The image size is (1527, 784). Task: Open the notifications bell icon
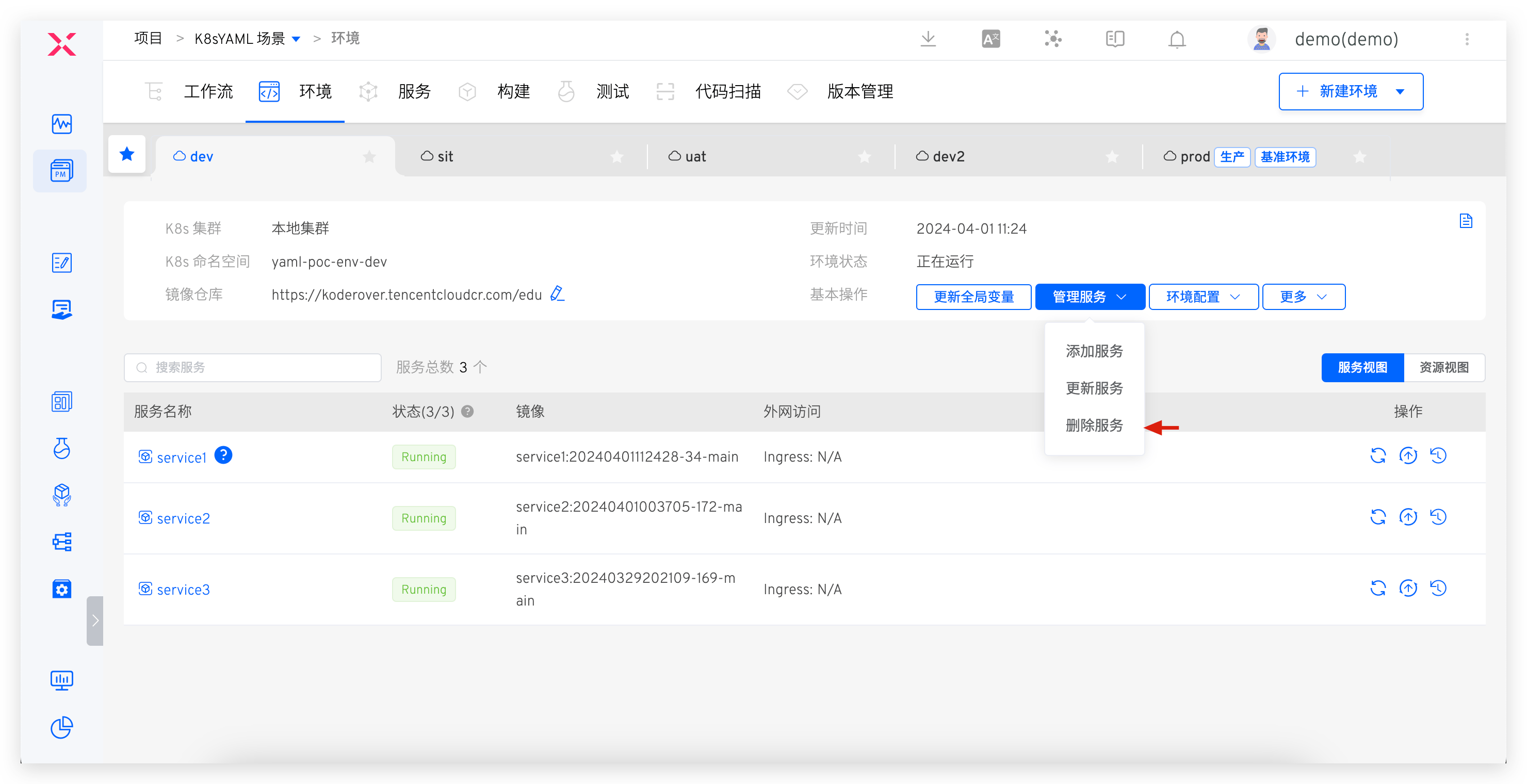click(1177, 39)
